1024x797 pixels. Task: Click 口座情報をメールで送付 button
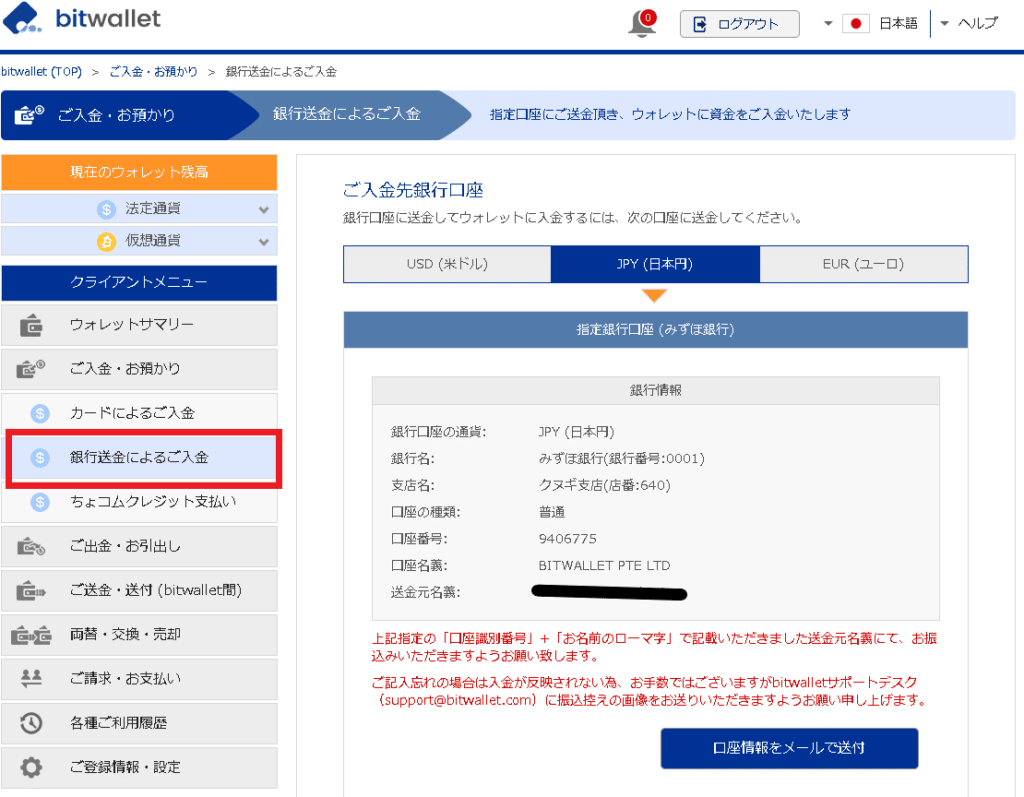click(x=789, y=748)
